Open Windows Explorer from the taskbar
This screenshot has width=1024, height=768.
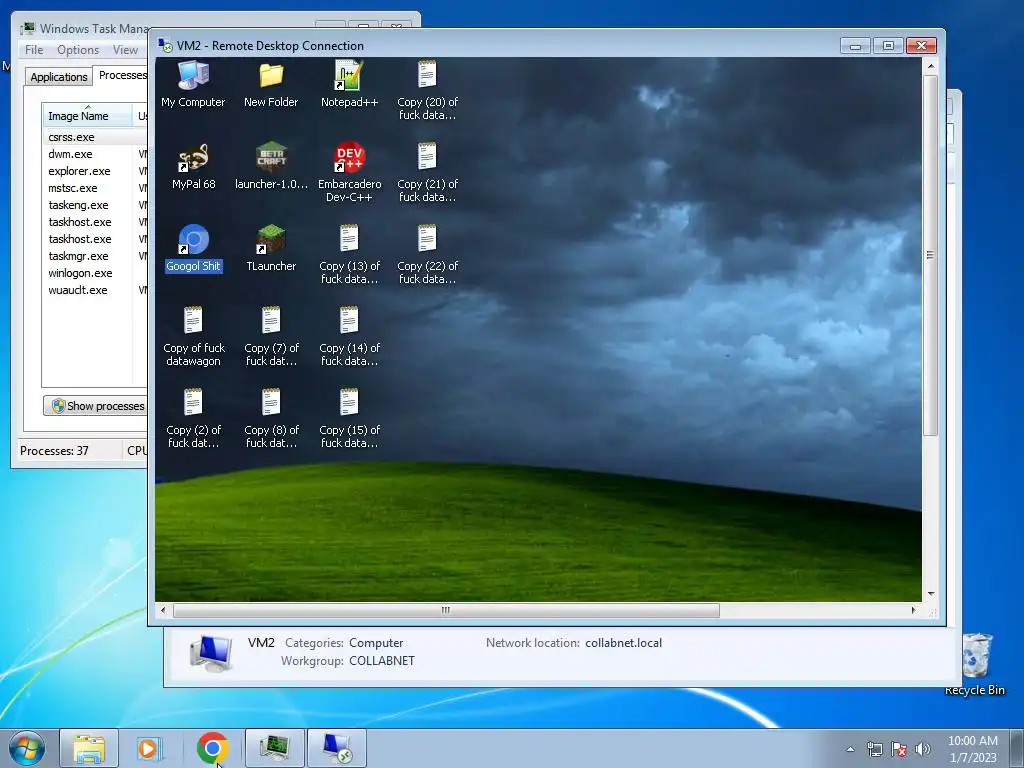[89, 748]
